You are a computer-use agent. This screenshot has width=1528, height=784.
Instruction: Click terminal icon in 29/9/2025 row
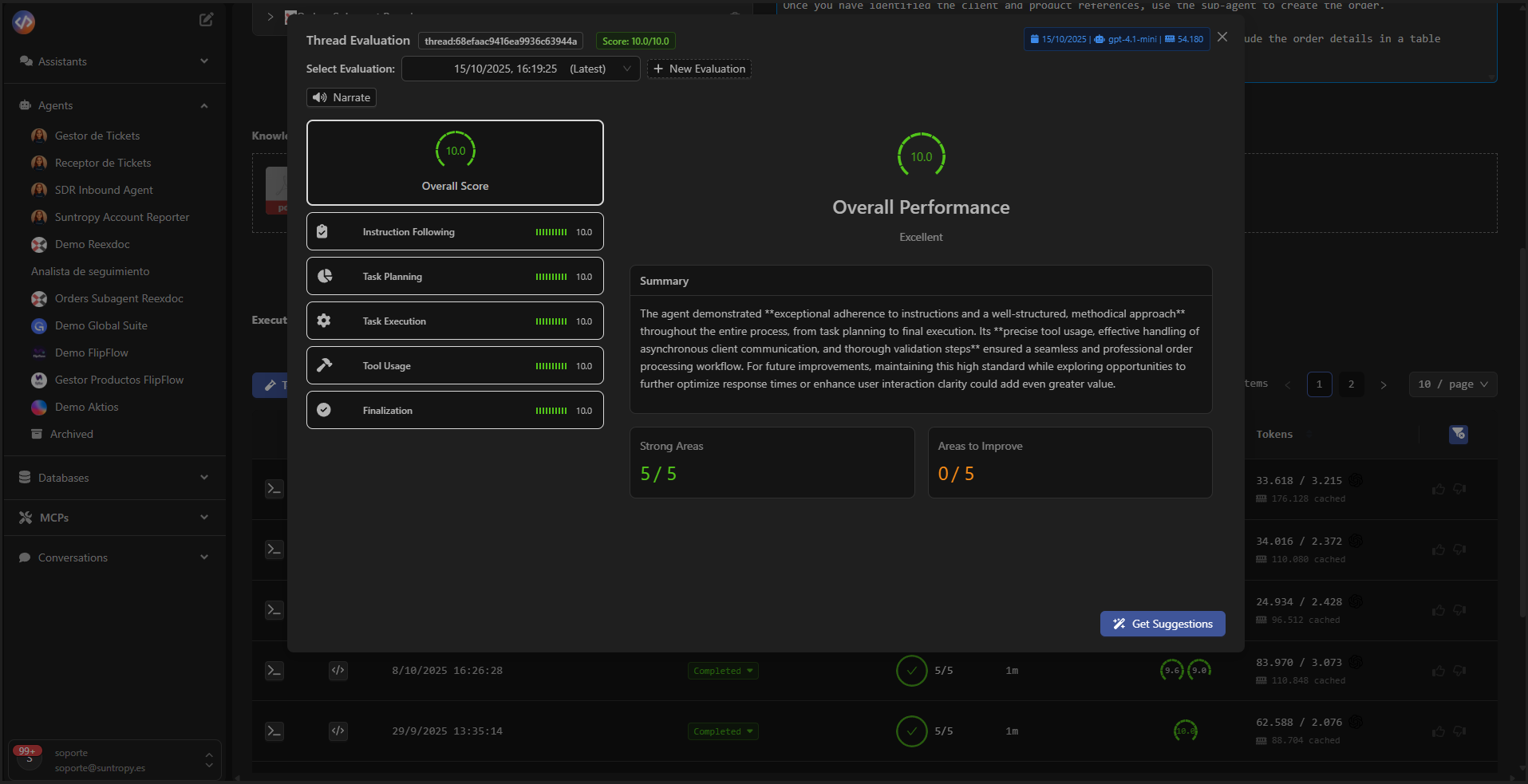pyautogui.click(x=274, y=731)
